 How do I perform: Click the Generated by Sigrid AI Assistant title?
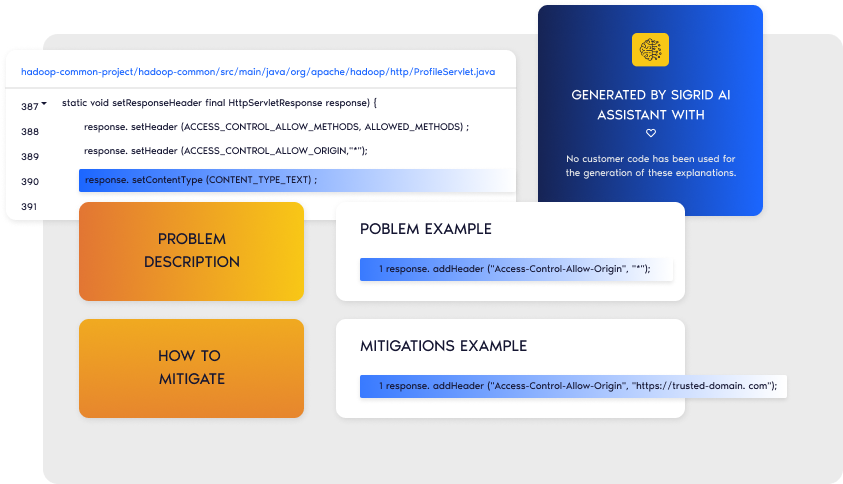[x=651, y=105]
